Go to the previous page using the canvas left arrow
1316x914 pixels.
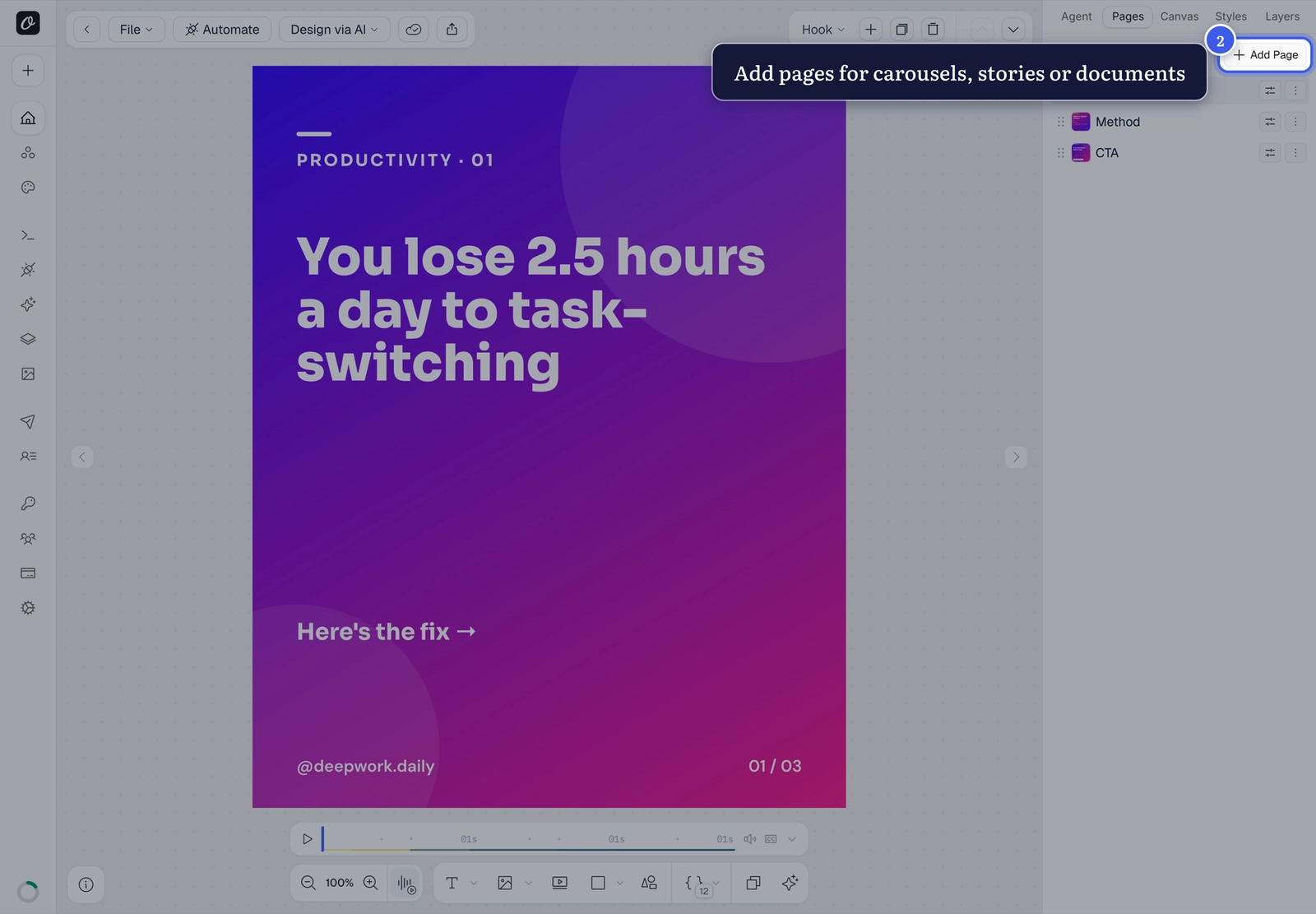(82, 457)
